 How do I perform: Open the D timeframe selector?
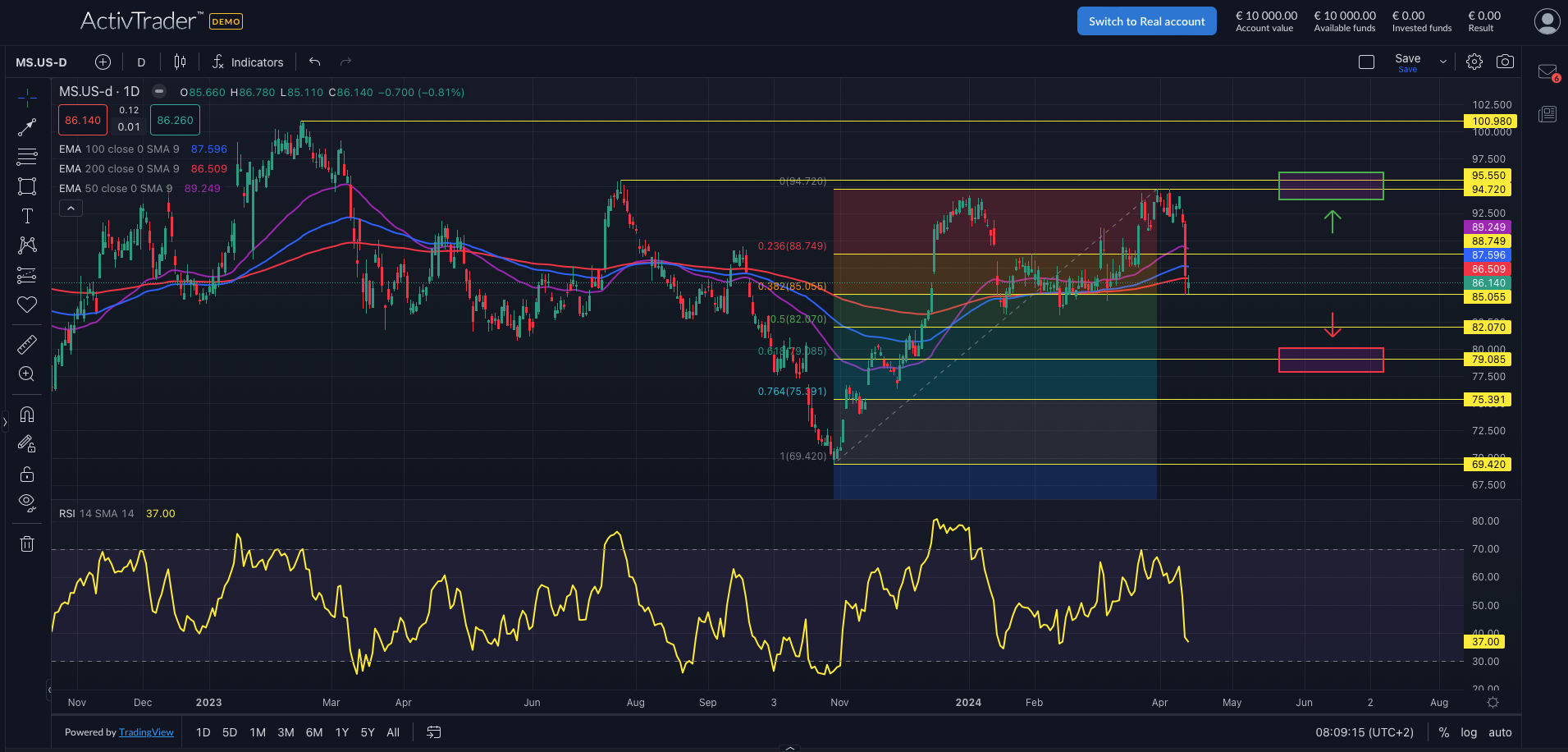point(140,62)
